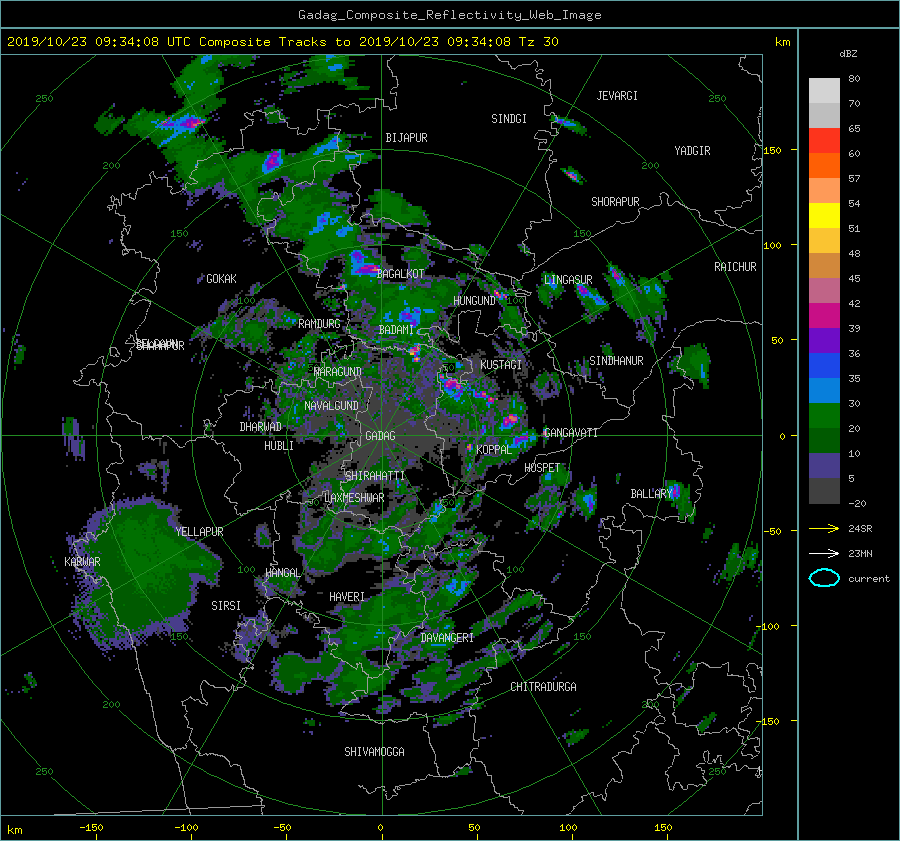Click the yellow 24SR track arrow in legend

824,528
